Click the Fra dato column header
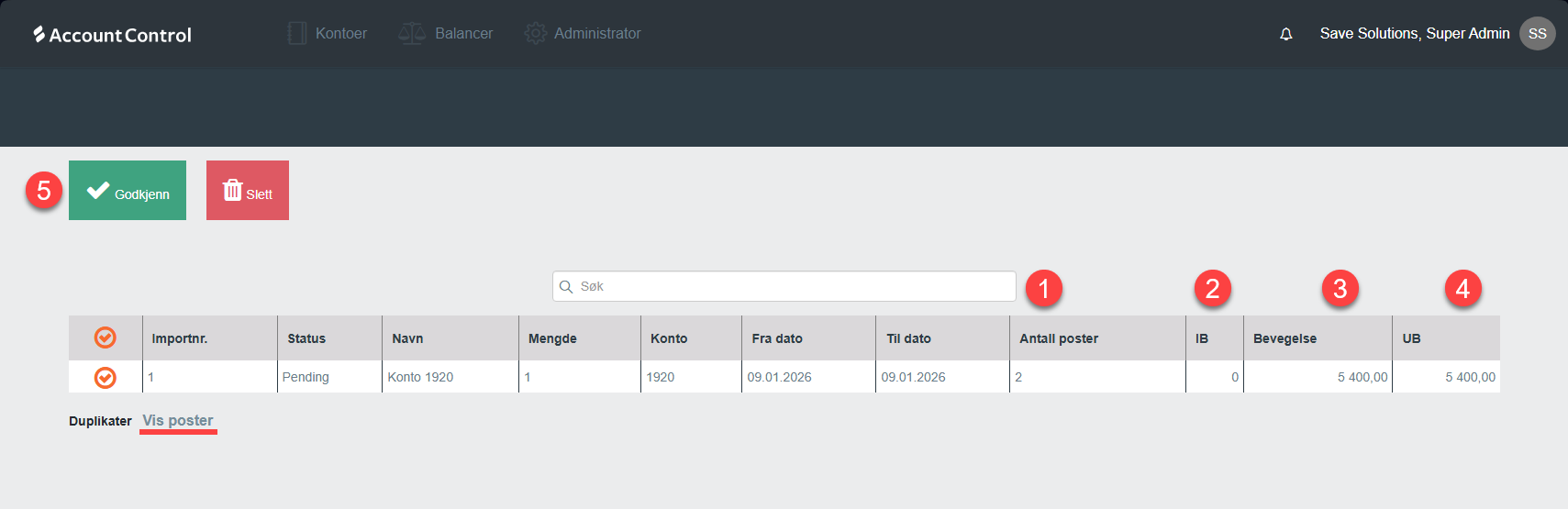1568x509 pixels. click(776, 338)
